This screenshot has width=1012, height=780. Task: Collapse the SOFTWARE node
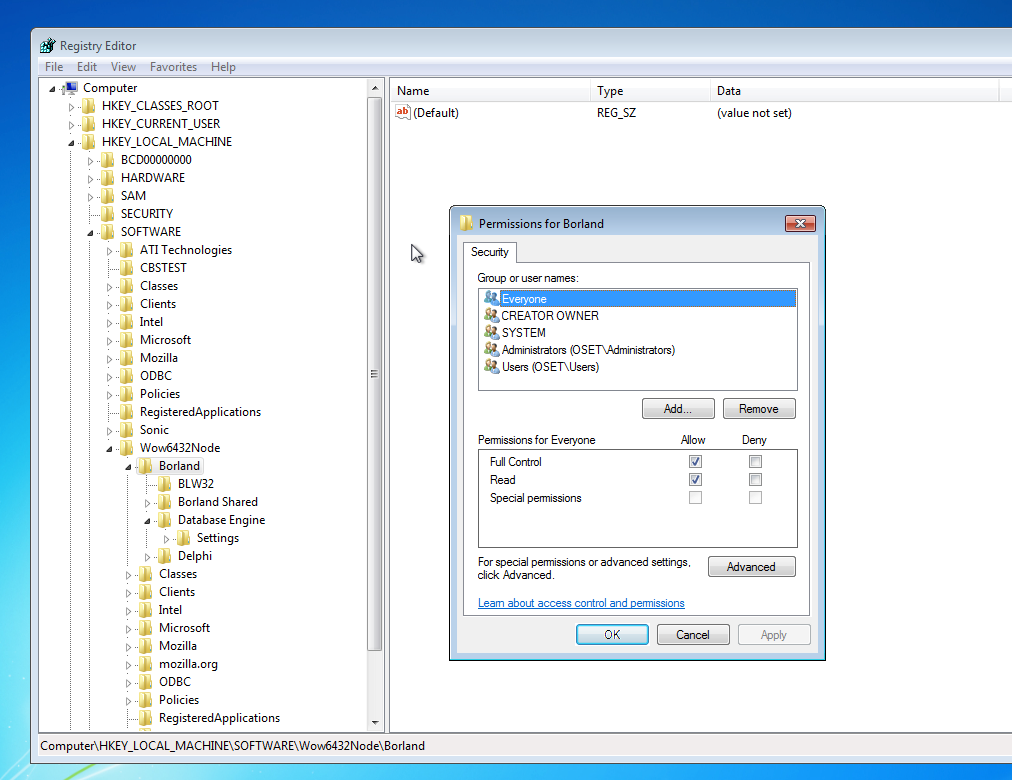click(x=90, y=233)
